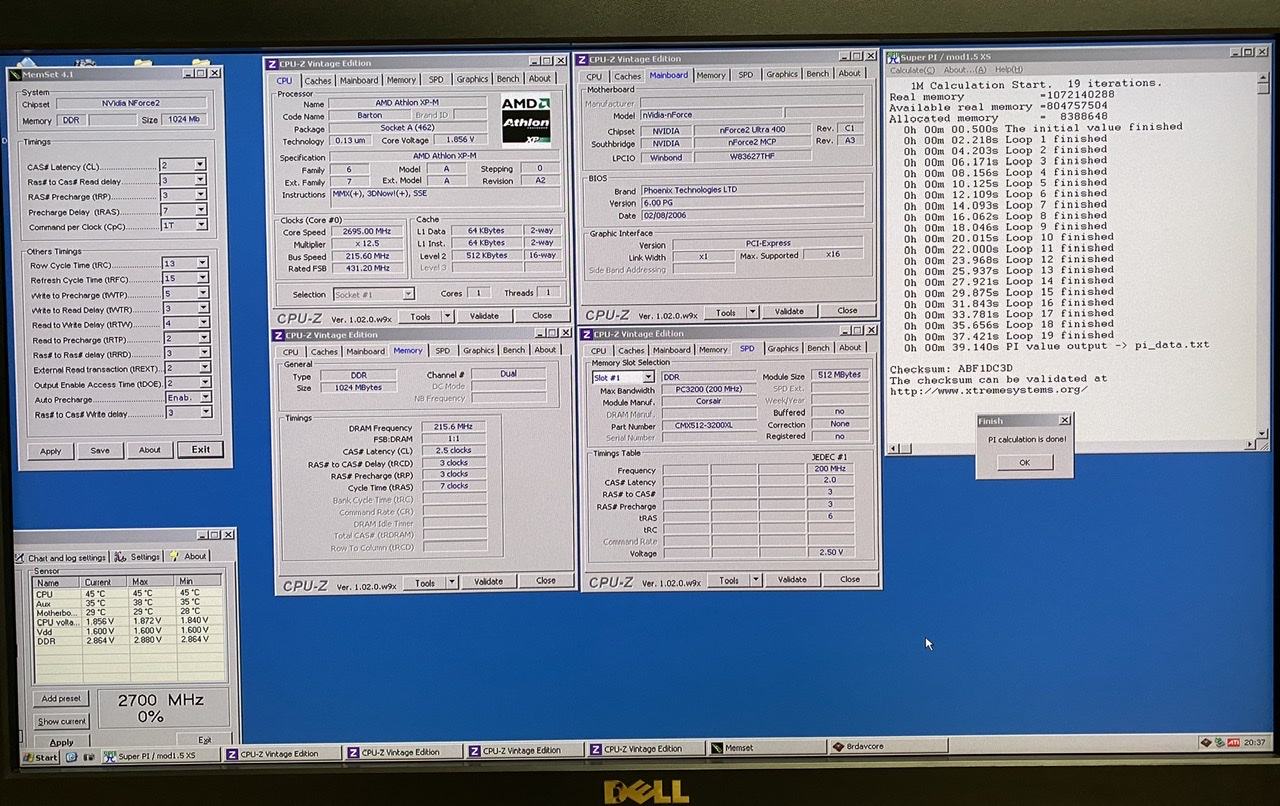Image resolution: width=1280 pixels, height=806 pixels.
Task: Select SPD tab in CPU-Z Memory window
Action: tap(442, 351)
